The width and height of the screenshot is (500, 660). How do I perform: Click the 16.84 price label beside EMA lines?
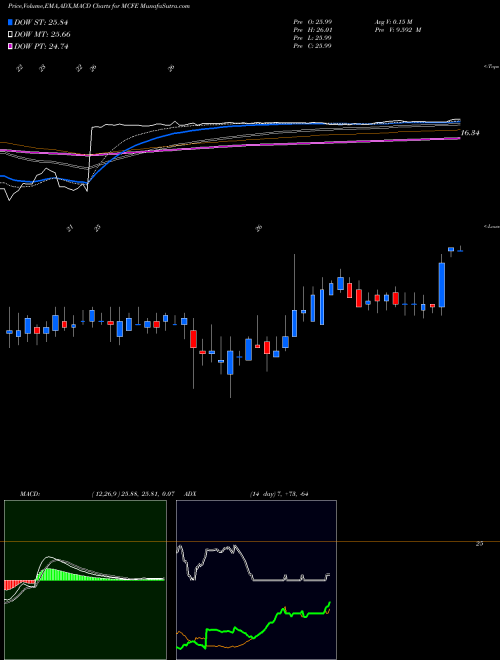pyautogui.click(x=470, y=133)
